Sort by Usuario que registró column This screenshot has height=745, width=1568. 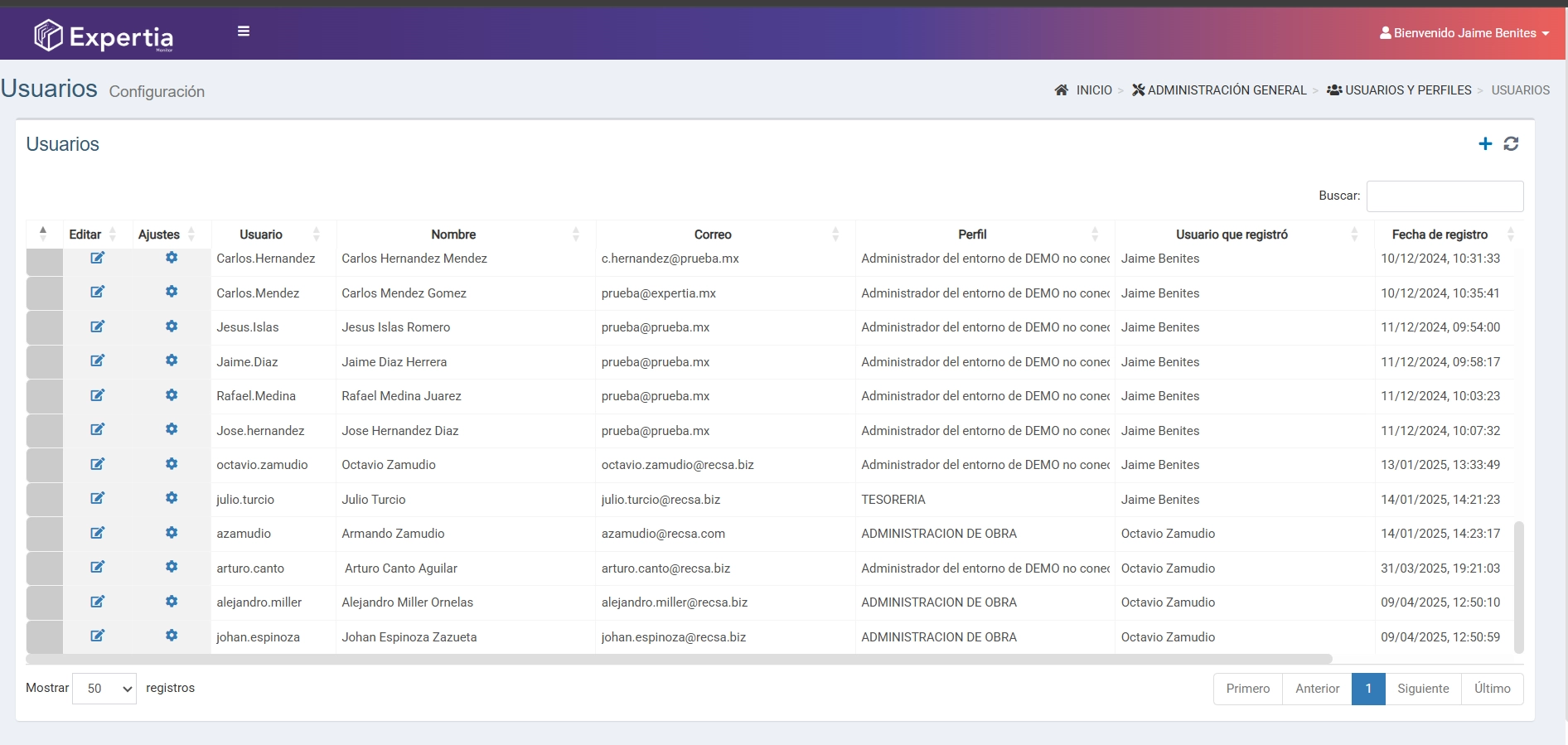tap(1244, 235)
